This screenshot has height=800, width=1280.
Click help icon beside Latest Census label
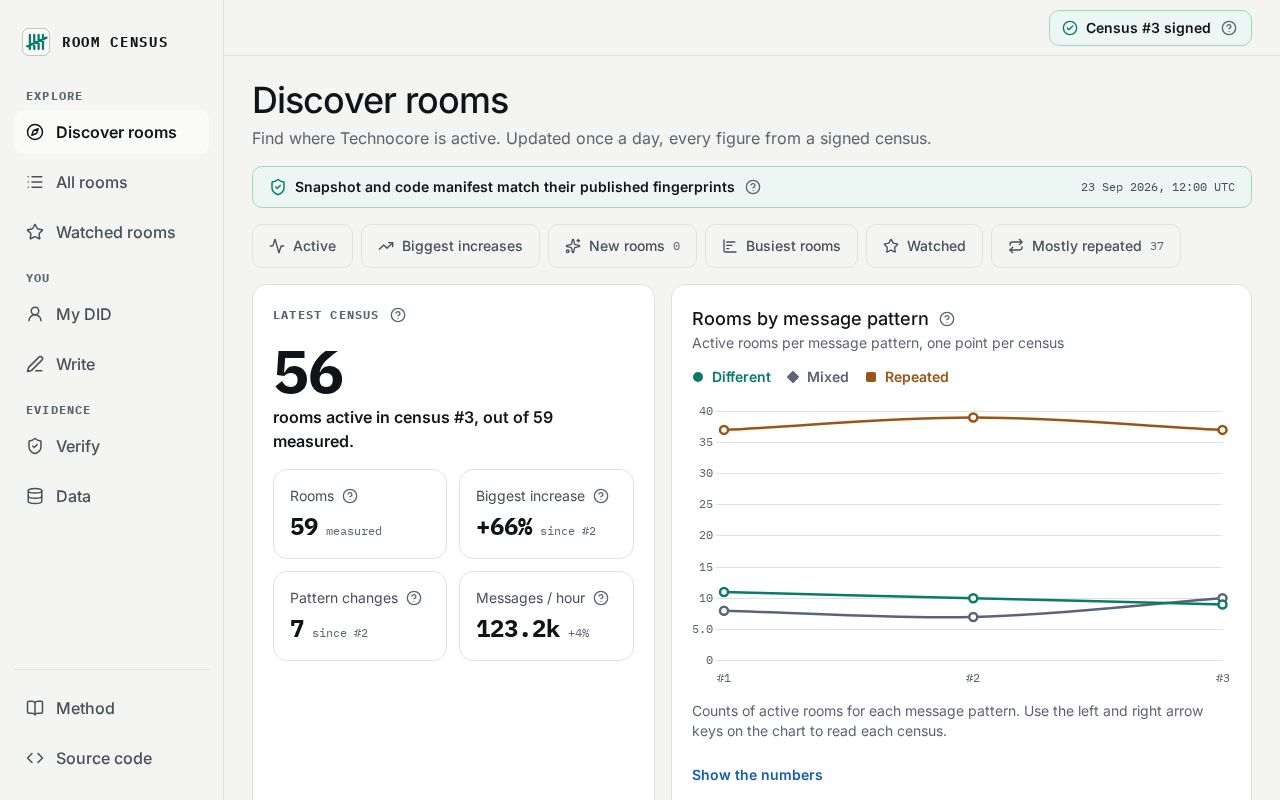coord(398,315)
